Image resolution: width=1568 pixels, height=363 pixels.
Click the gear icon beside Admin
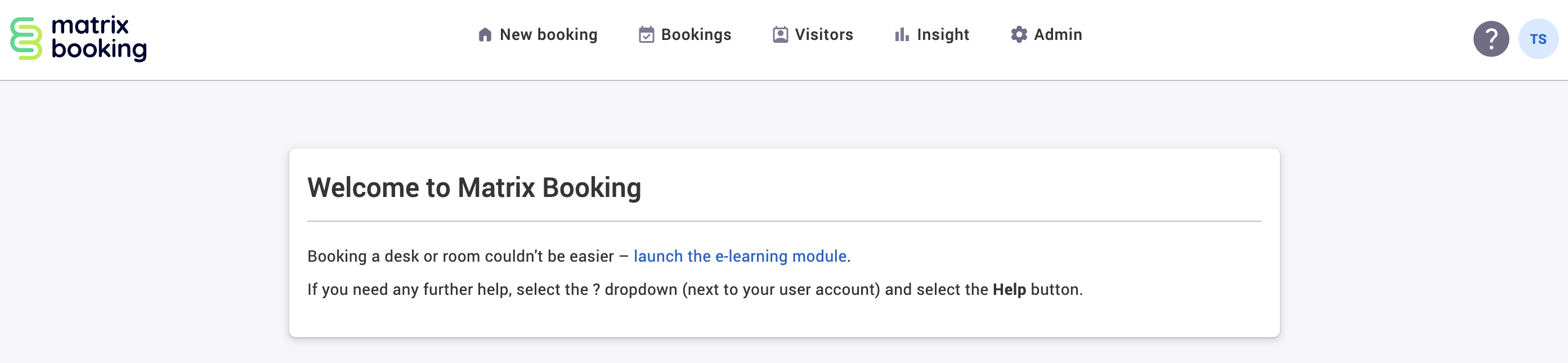pyautogui.click(x=1018, y=35)
